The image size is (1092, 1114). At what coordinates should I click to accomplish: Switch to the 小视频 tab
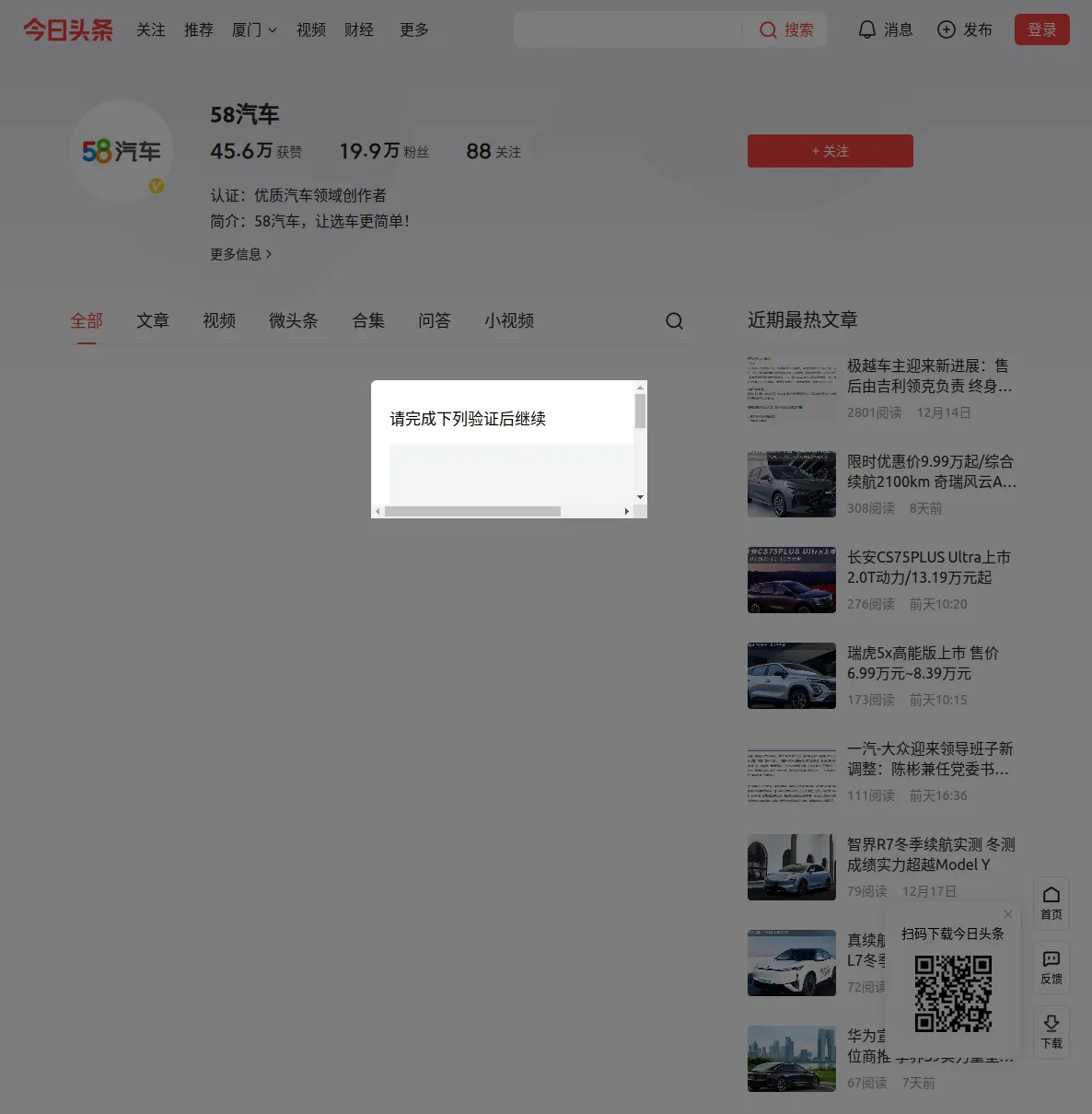tap(509, 320)
